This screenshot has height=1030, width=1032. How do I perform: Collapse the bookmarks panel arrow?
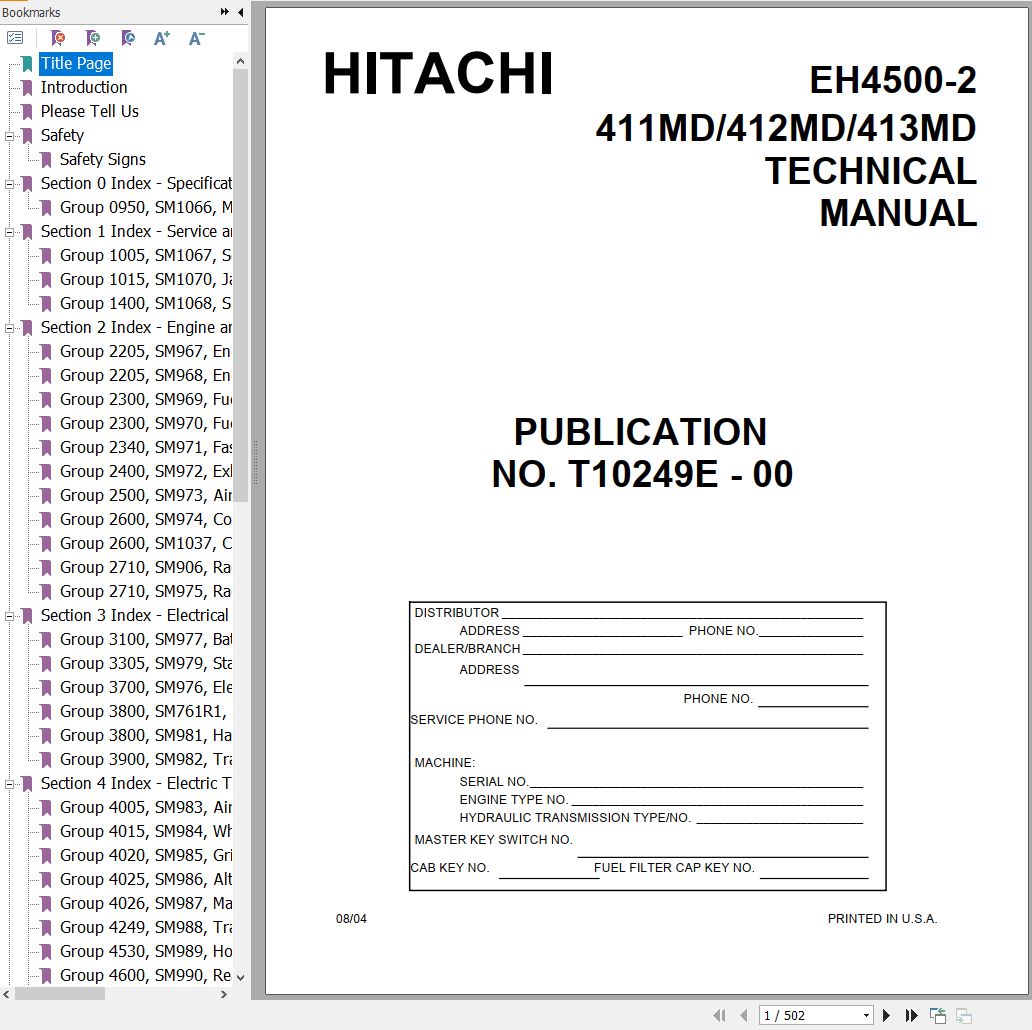click(240, 12)
